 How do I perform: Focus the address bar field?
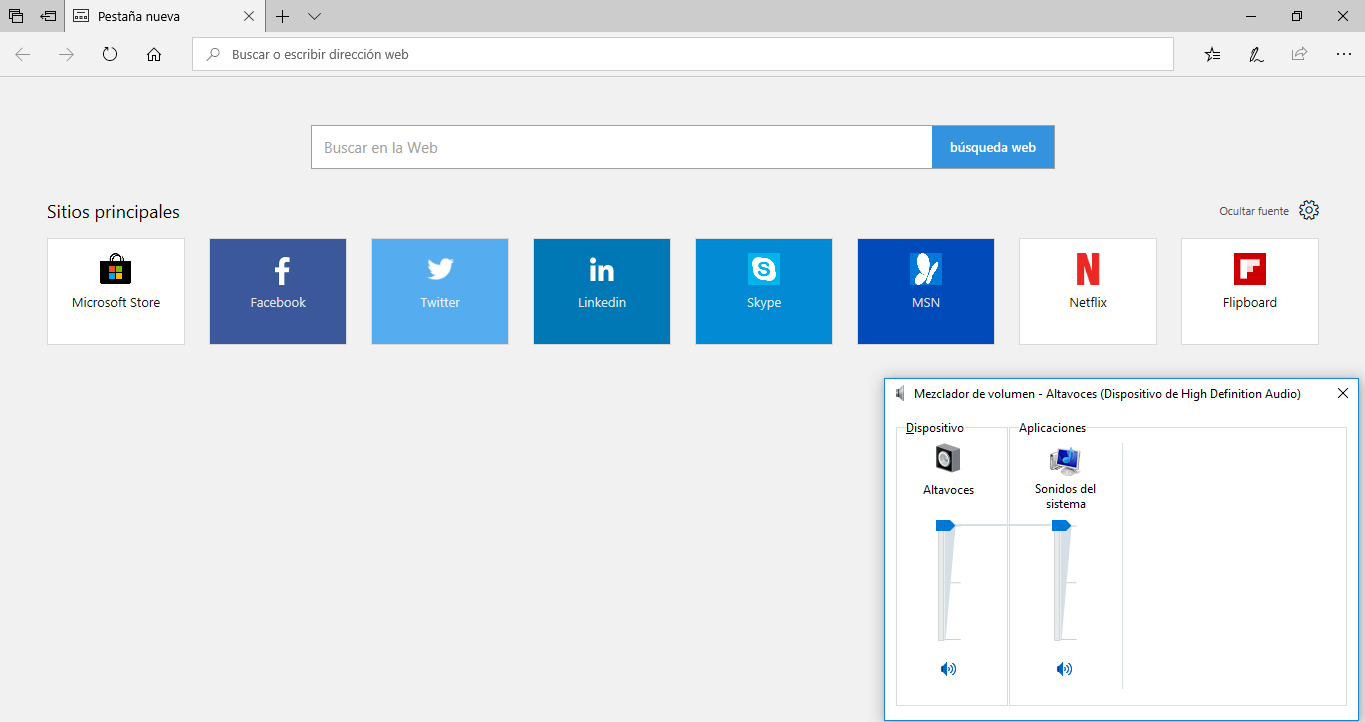[683, 55]
